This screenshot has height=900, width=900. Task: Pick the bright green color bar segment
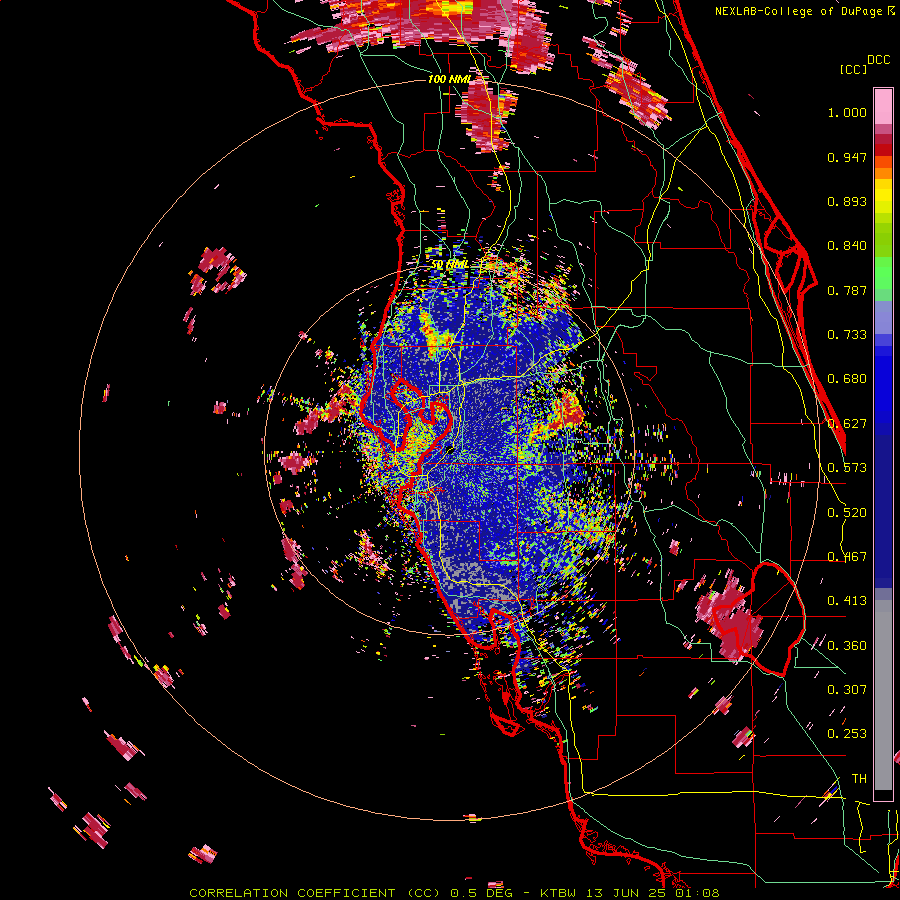coord(883,272)
